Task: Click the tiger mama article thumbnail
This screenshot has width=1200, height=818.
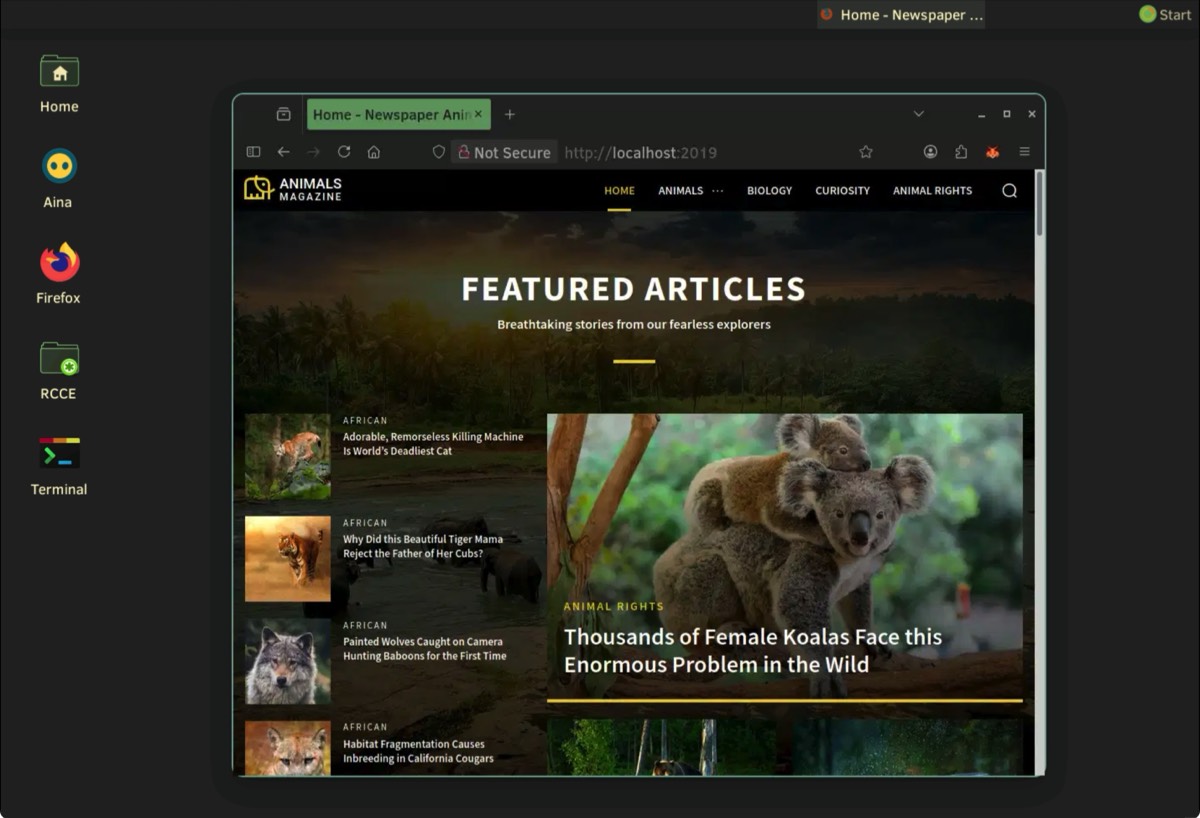Action: [x=288, y=558]
